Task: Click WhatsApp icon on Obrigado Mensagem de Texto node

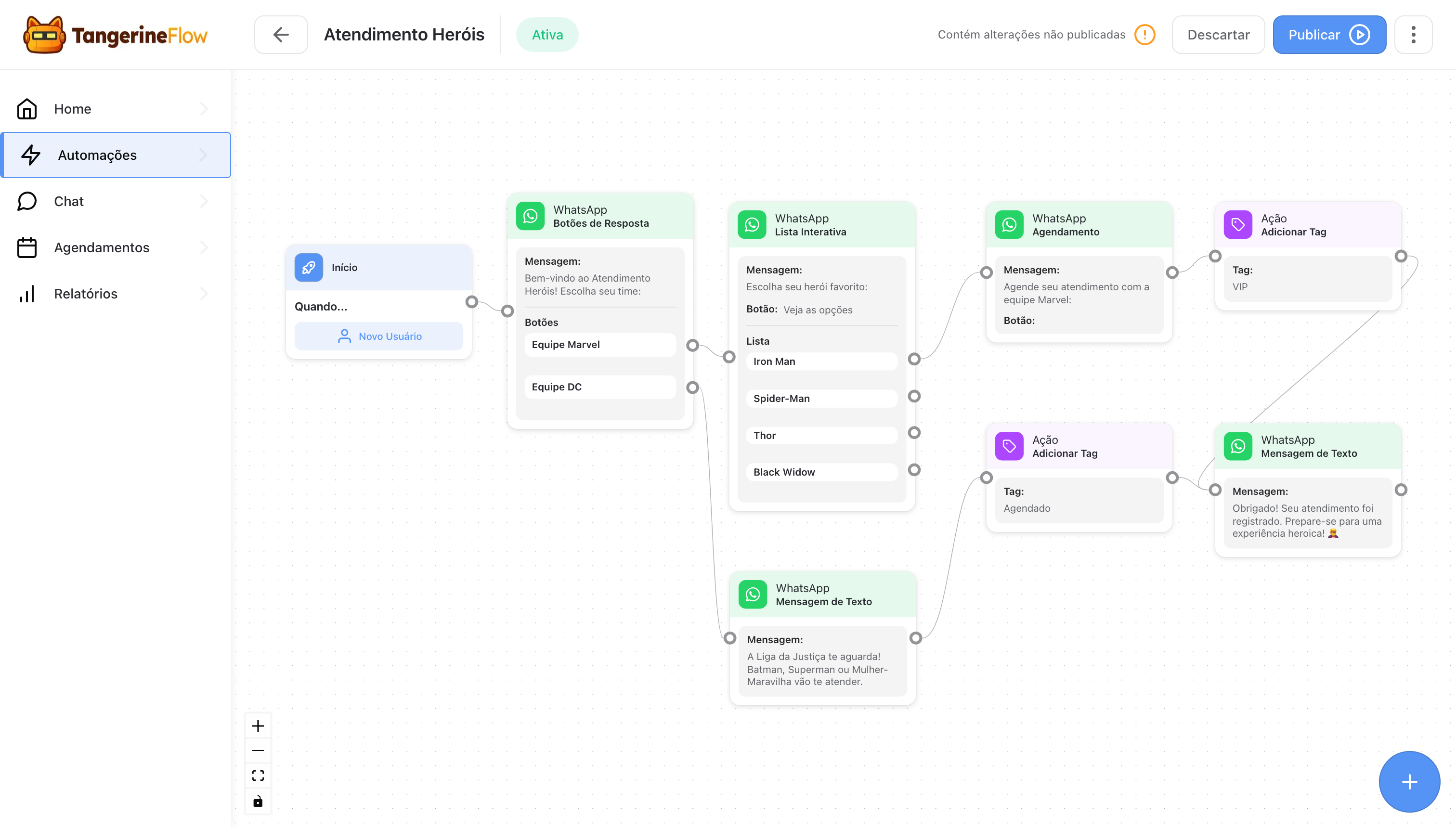Action: [x=1237, y=446]
